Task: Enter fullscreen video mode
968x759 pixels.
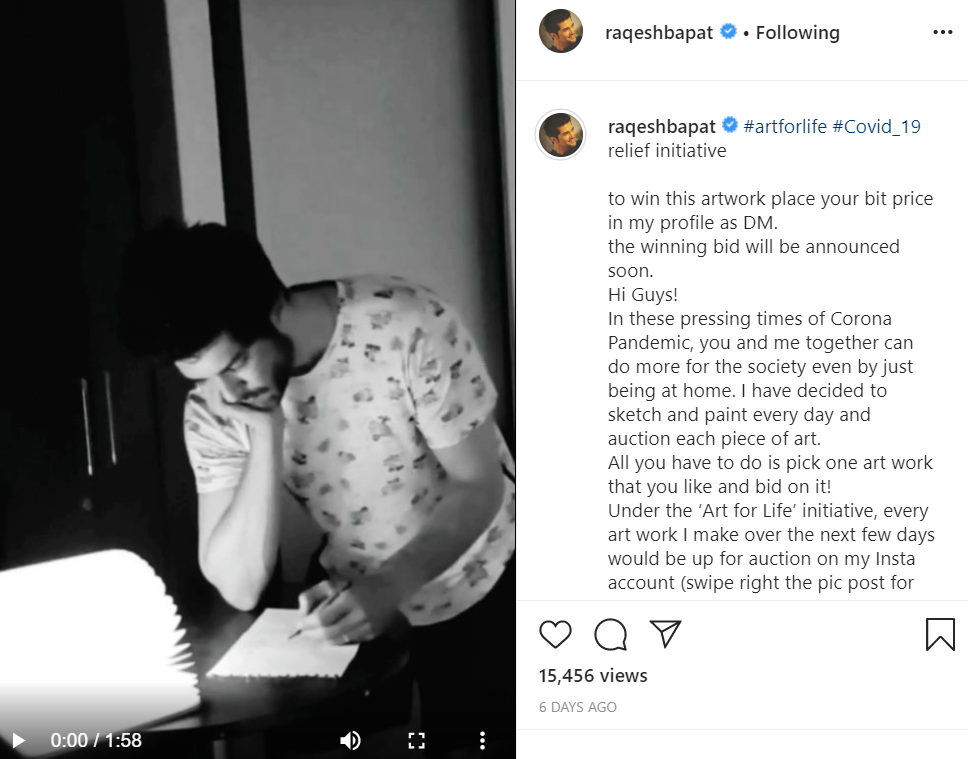Action: click(416, 740)
